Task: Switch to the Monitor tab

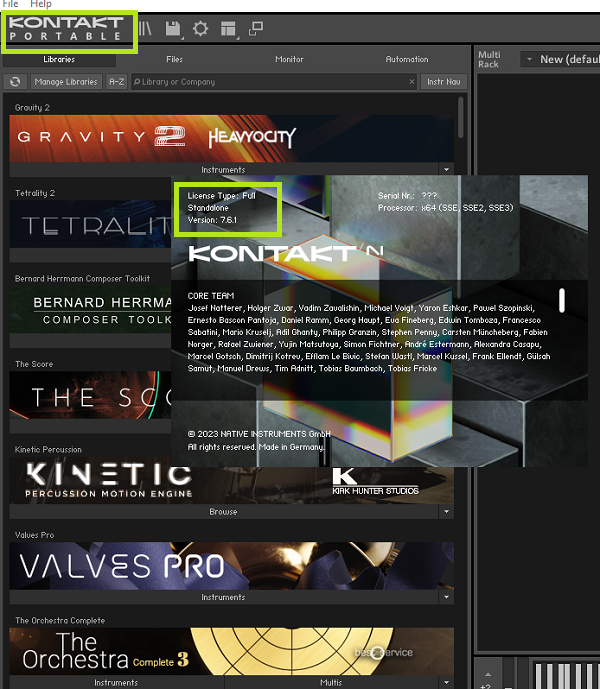Action: (289, 59)
